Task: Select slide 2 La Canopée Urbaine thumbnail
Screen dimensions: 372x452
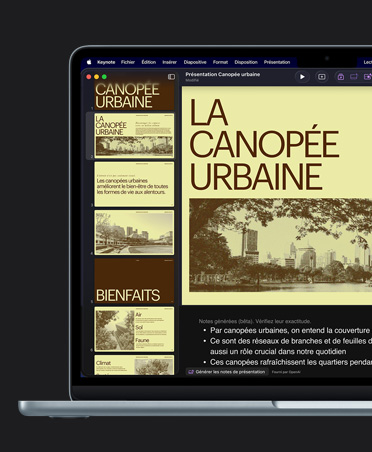Action: tap(134, 136)
